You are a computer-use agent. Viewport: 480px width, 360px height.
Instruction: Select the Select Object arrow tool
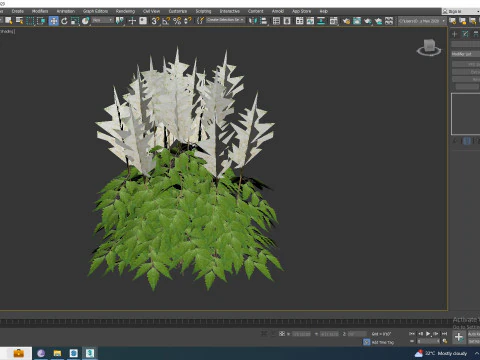pos(9,21)
